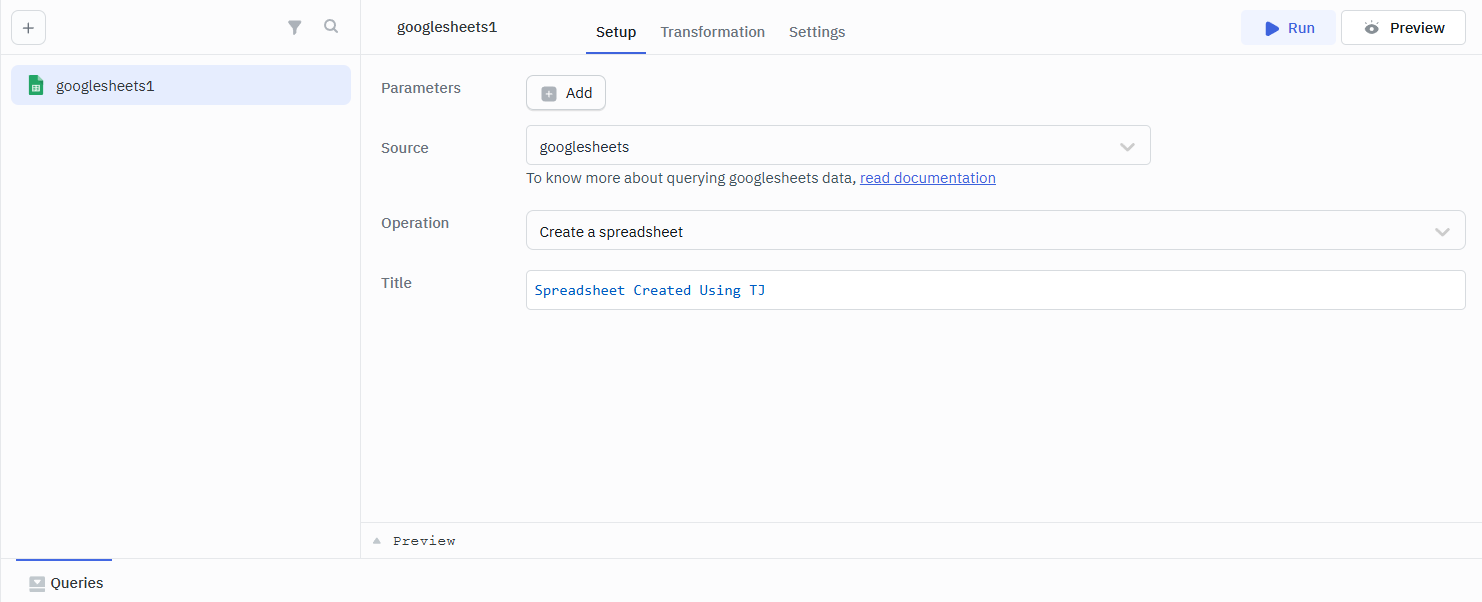Switch to the Transformation tab

712,32
